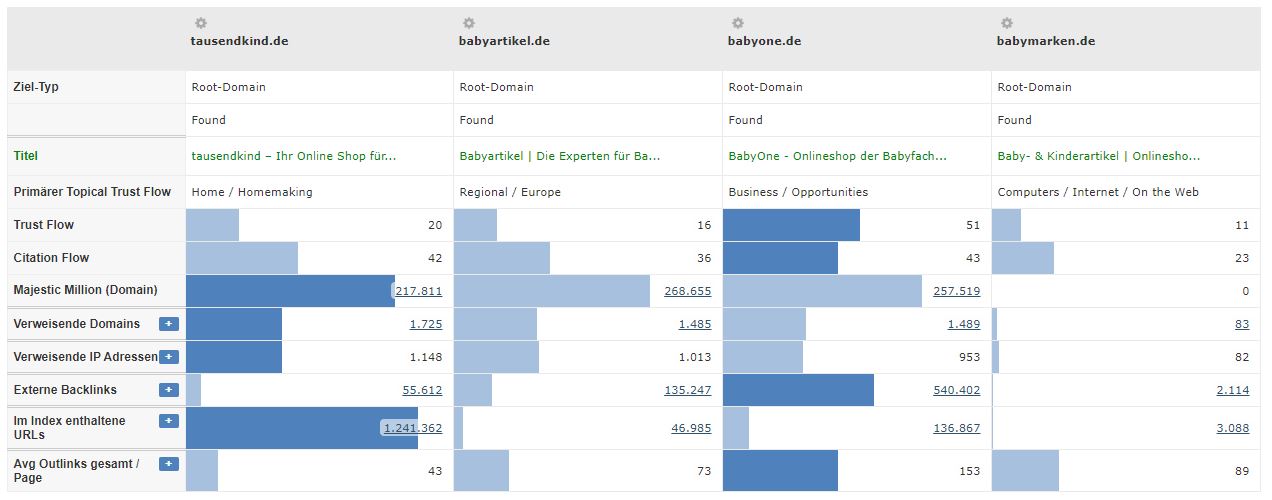The height and width of the screenshot is (500, 1272).
Task: Open indexed URLs count 1.241.362
Action: (x=412, y=428)
